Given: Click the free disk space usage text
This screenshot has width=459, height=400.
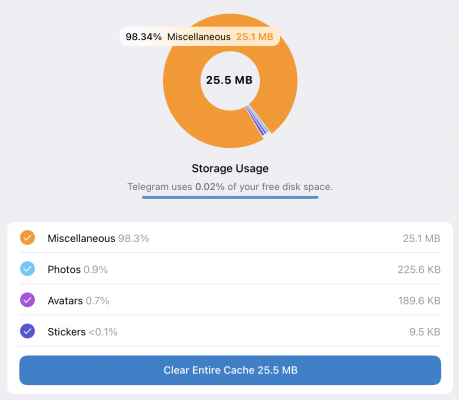Looking at the screenshot, I should (230, 187).
